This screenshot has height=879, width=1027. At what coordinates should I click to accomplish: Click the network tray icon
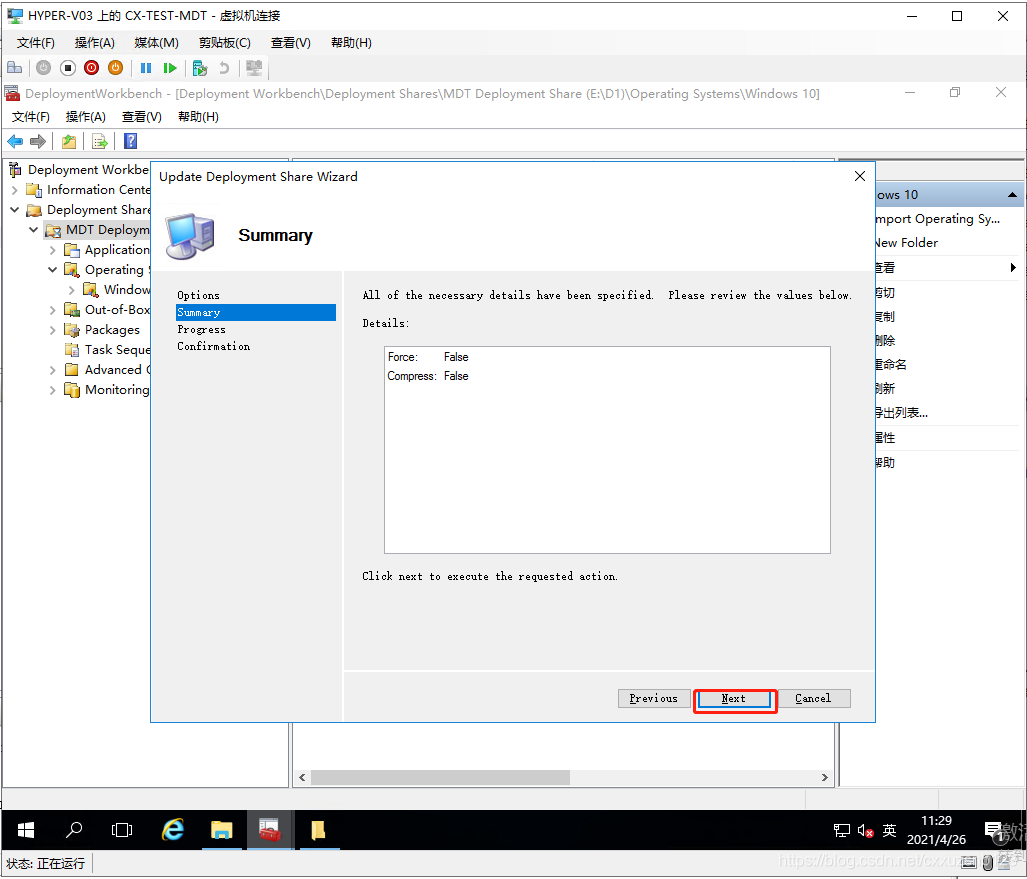(842, 831)
